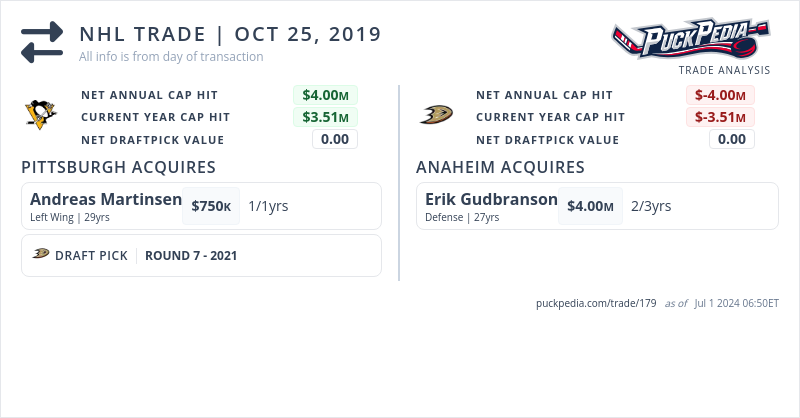Click the Anaheim Acquires heading
Image resolution: width=800 pixels, height=418 pixels.
coord(500,167)
